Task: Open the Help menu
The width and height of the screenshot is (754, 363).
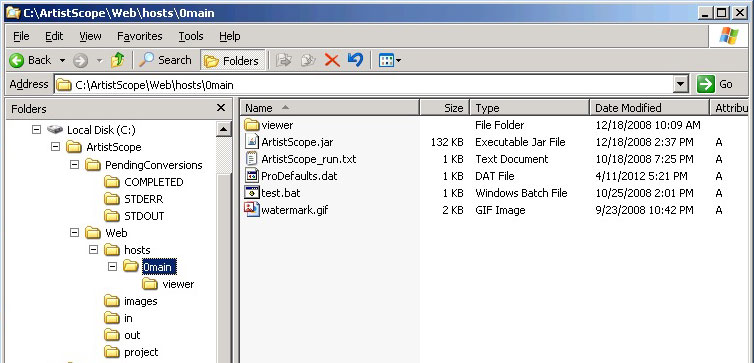Action: click(229, 36)
